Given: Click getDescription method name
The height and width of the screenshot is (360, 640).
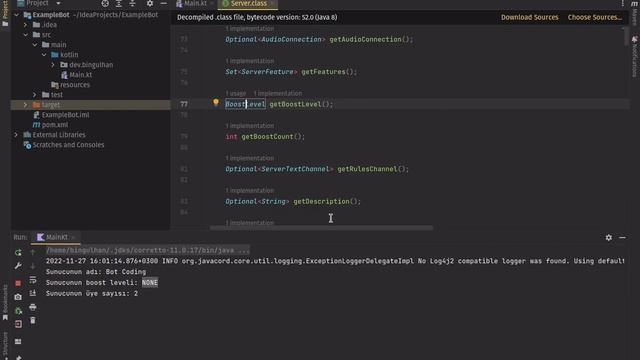Looking at the screenshot, I should tap(321, 201).
